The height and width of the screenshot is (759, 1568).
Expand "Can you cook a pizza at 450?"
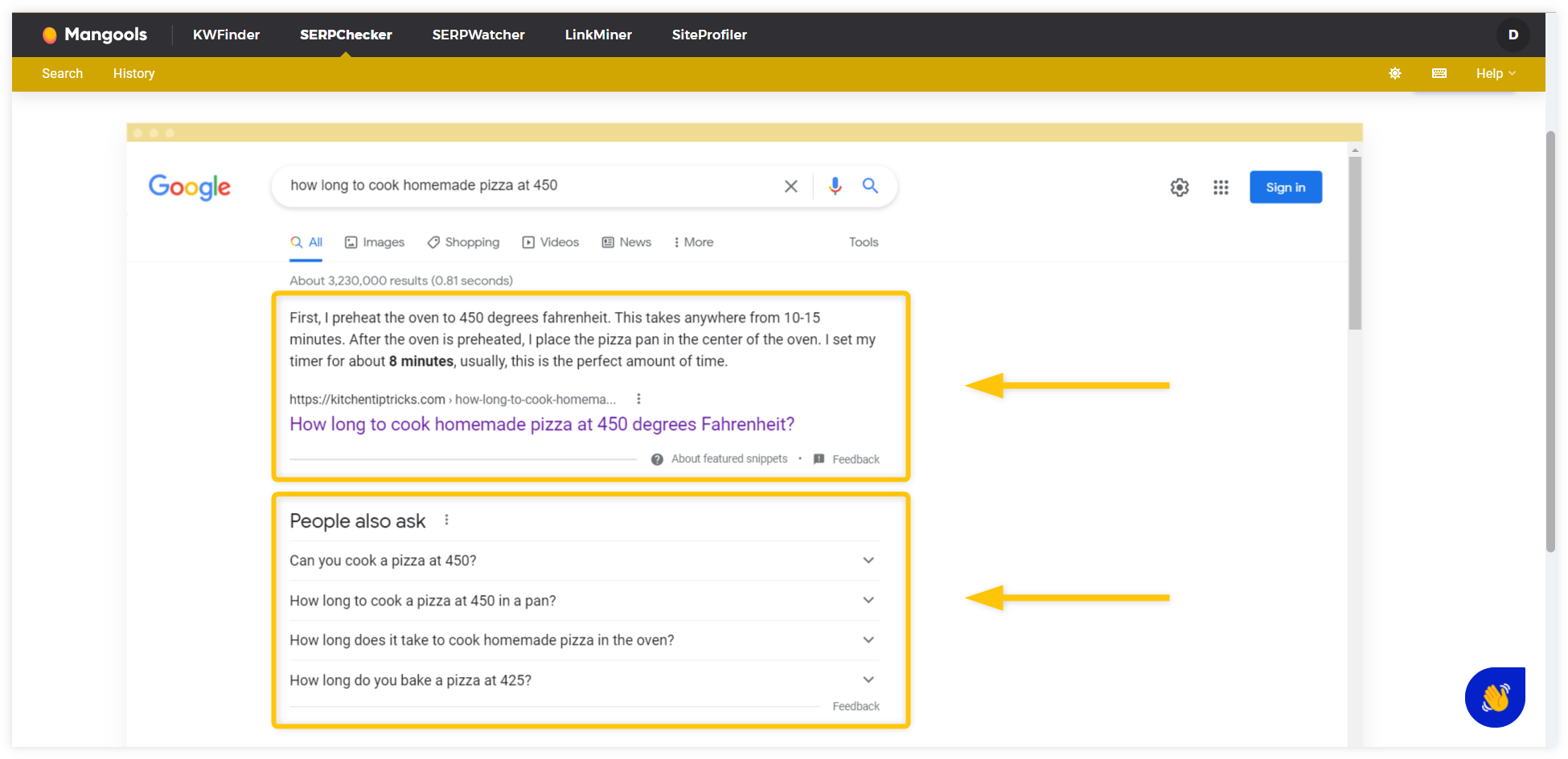pos(584,560)
